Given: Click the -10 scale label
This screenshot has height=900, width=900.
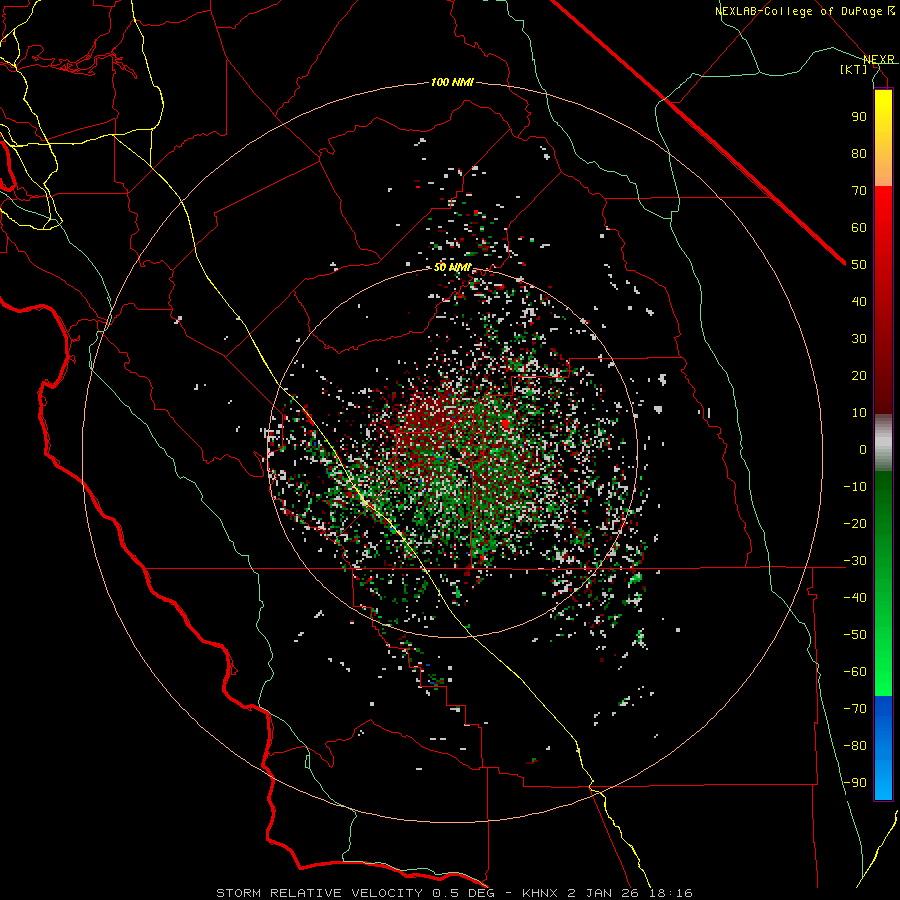Looking at the screenshot, I should coord(855,487).
